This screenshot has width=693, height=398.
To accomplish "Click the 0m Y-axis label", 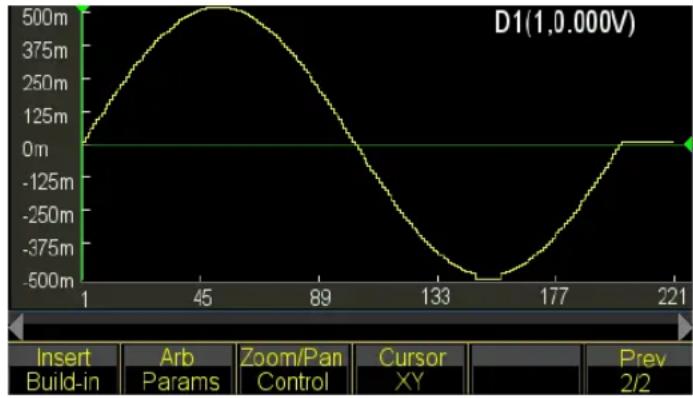I will click(35, 149).
